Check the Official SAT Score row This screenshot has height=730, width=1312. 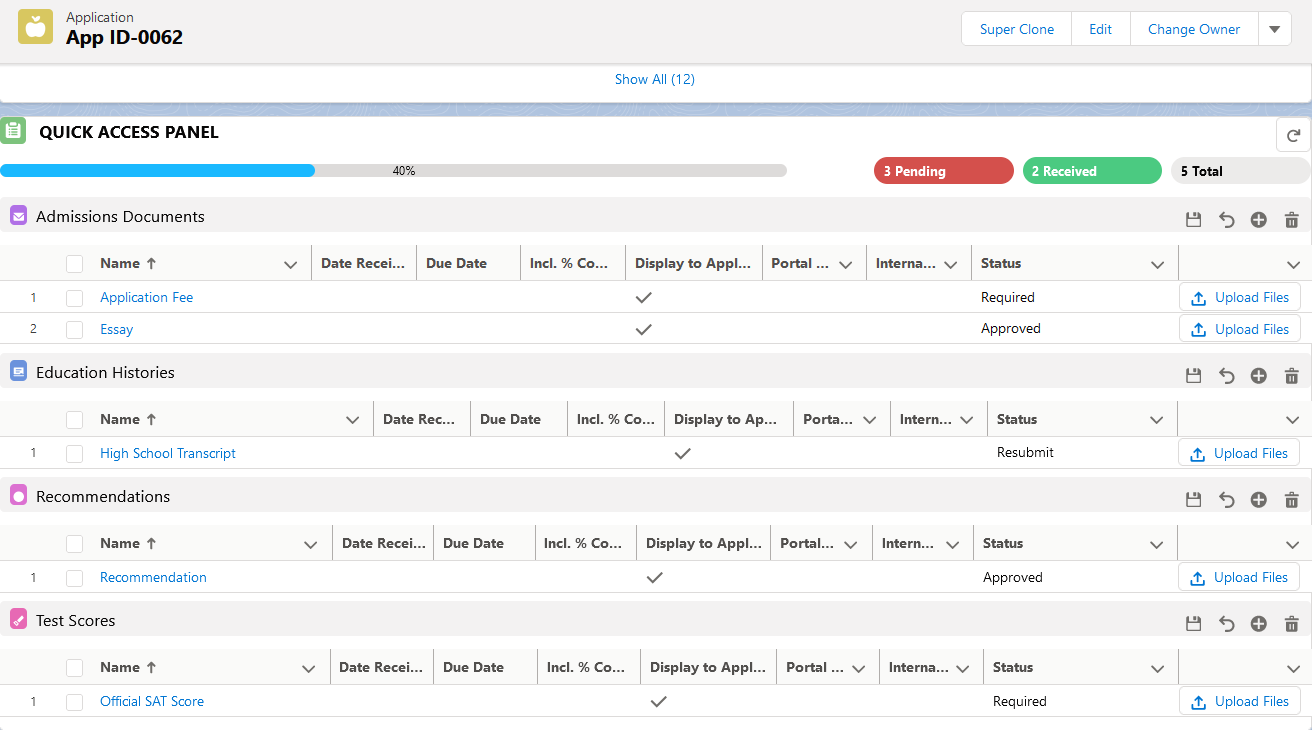pyautogui.click(x=75, y=702)
